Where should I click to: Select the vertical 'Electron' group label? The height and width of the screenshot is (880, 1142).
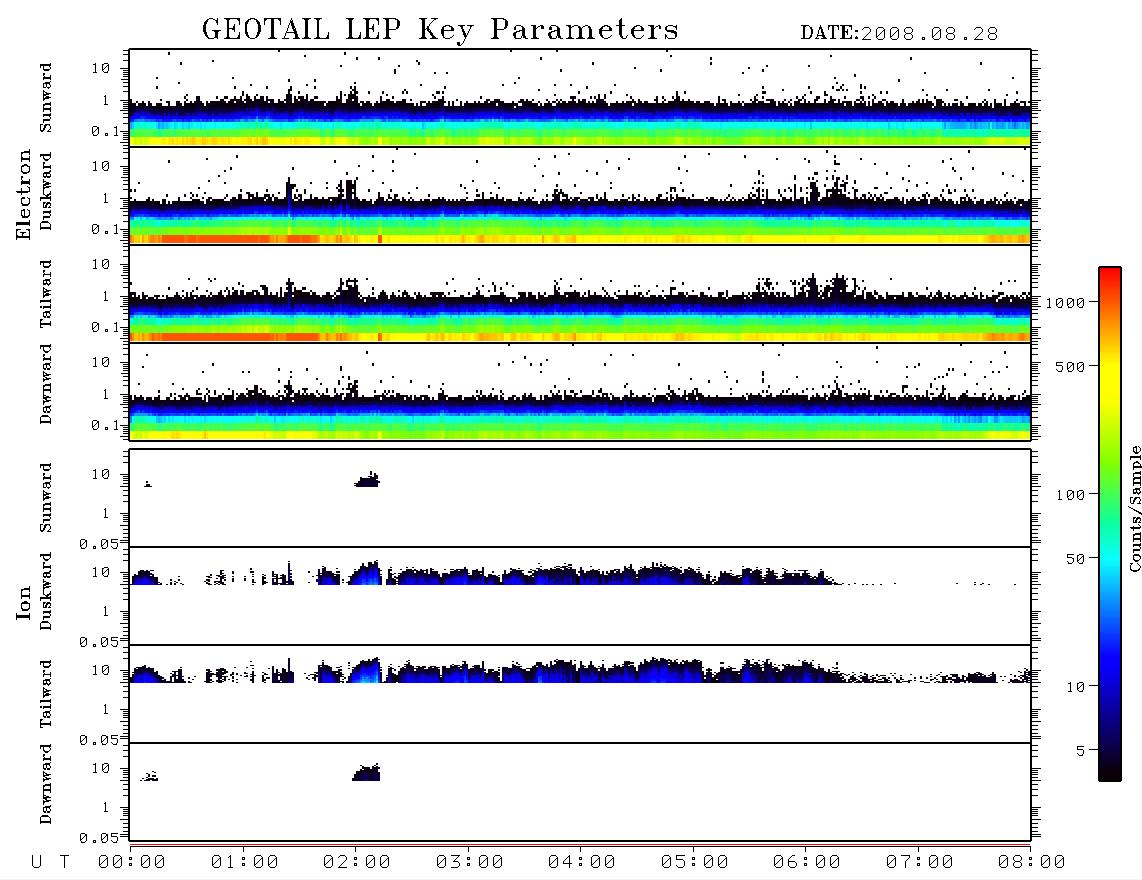(23, 194)
